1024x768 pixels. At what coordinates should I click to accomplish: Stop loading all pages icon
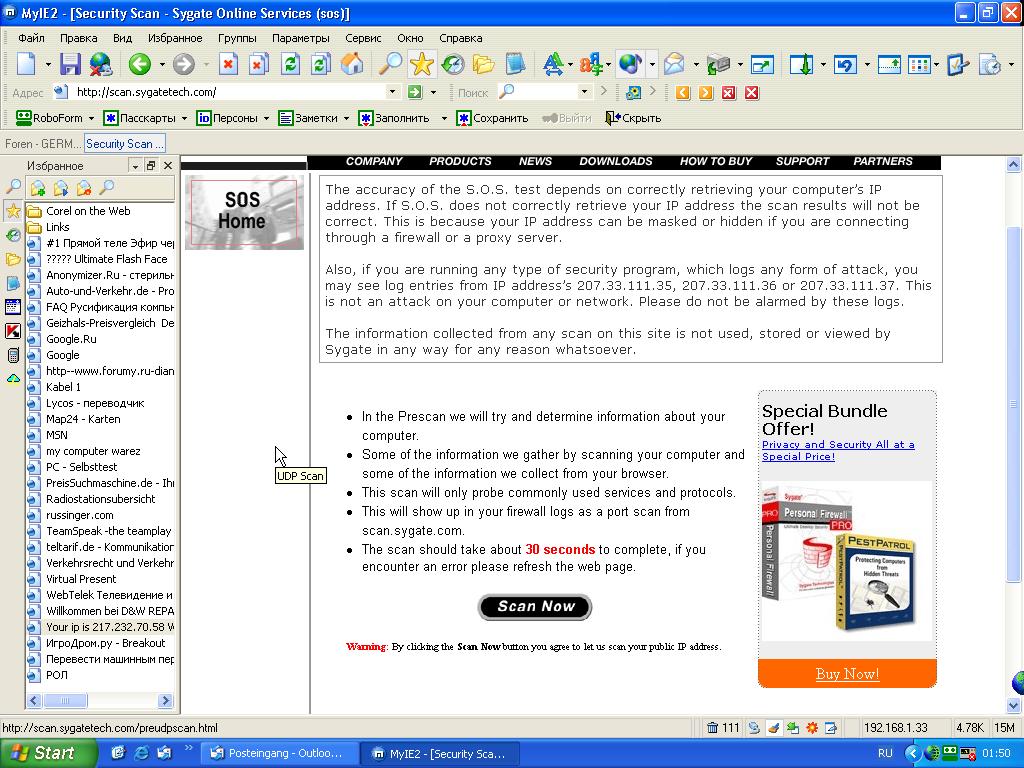[x=259, y=64]
